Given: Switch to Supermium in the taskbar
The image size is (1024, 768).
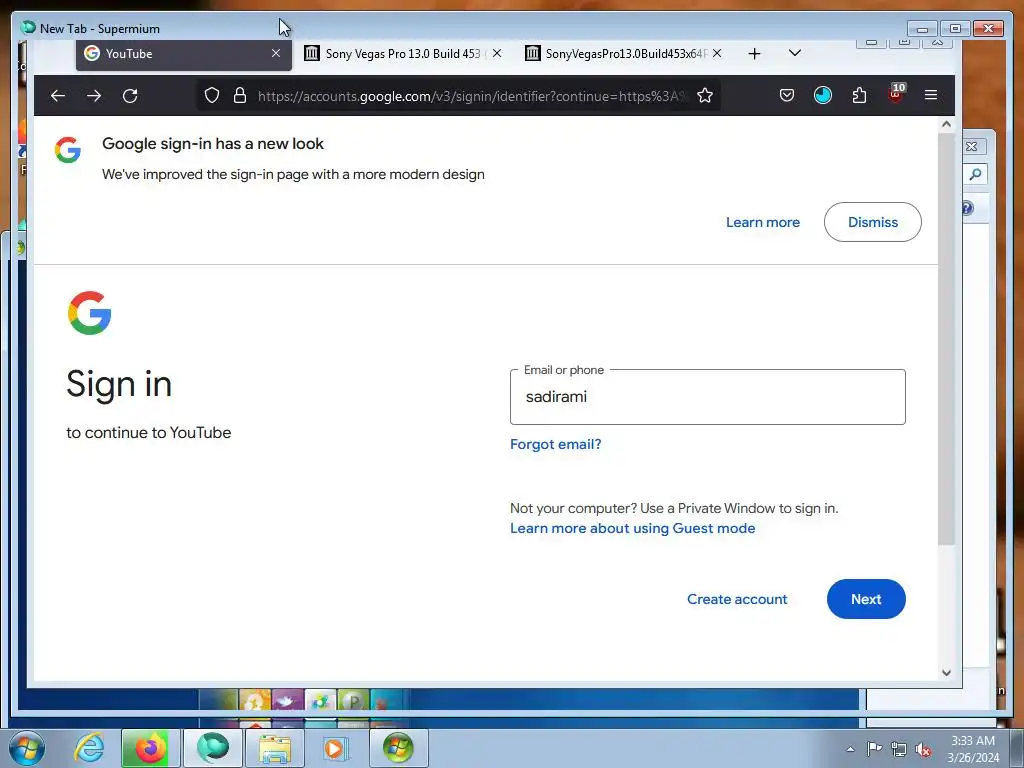Looking at the screenshot, I should coord(213,748).
